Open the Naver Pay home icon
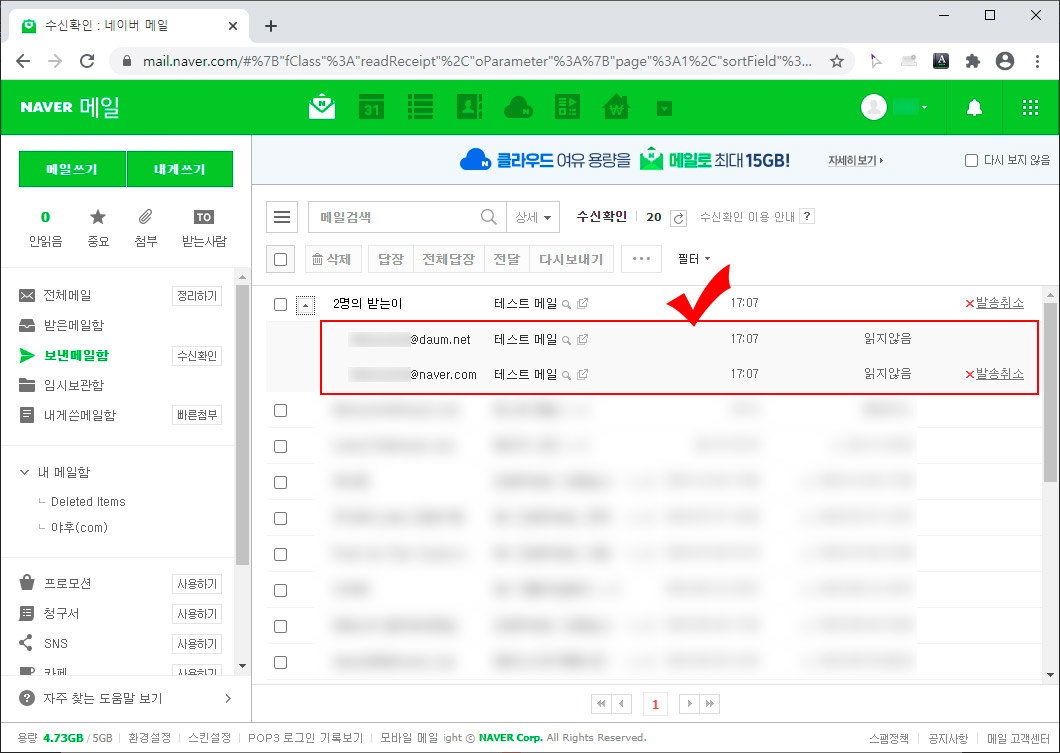The image size is (1060, 753). pyautogui.click(x=616, y=107)
